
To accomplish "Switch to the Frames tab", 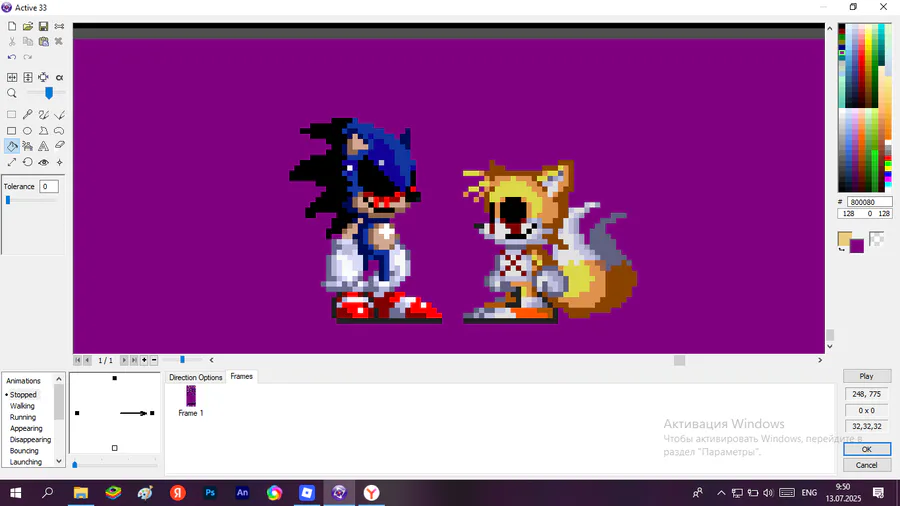I will coord(241,376).
